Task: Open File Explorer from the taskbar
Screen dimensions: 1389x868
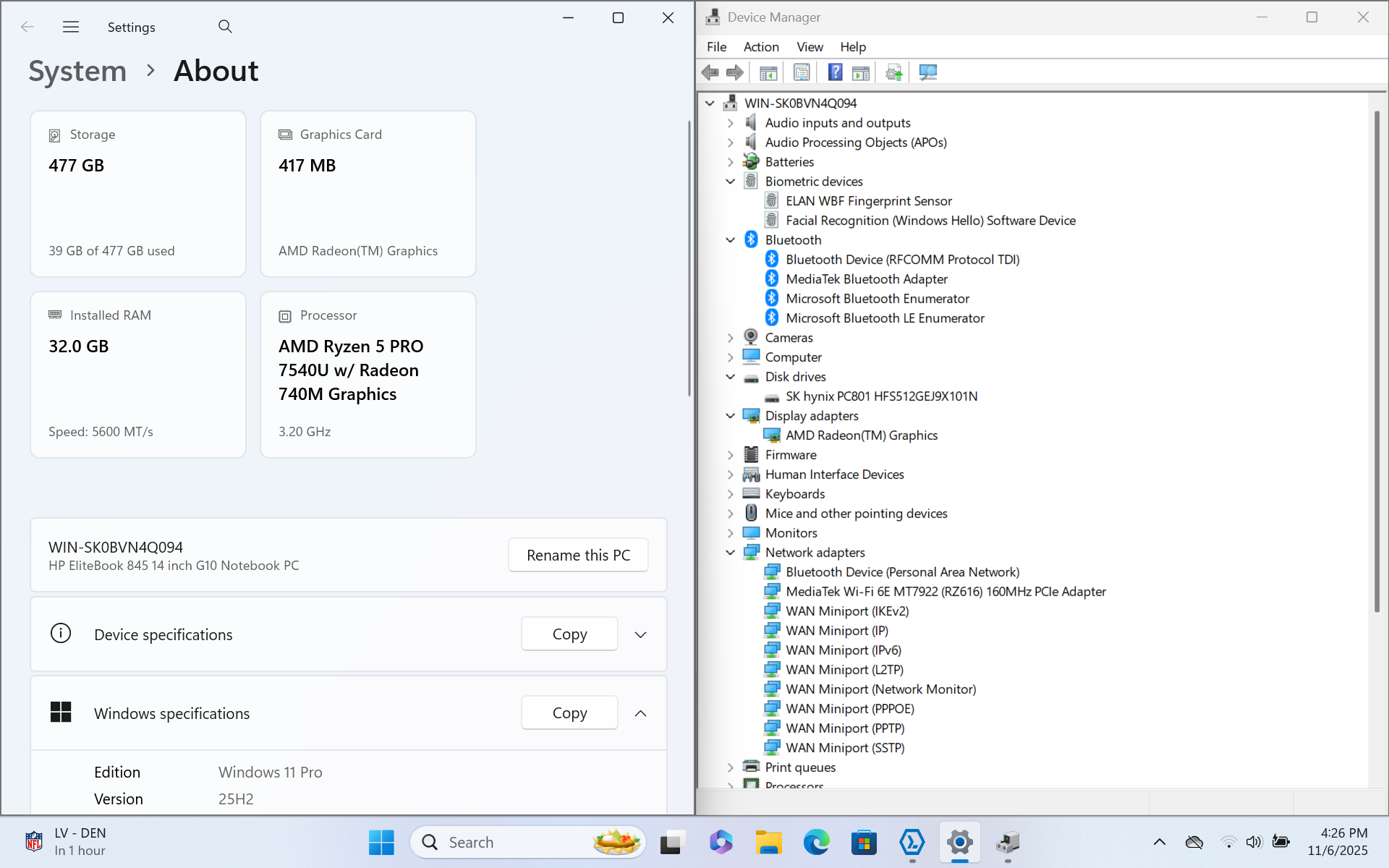Action: (768, 842)
